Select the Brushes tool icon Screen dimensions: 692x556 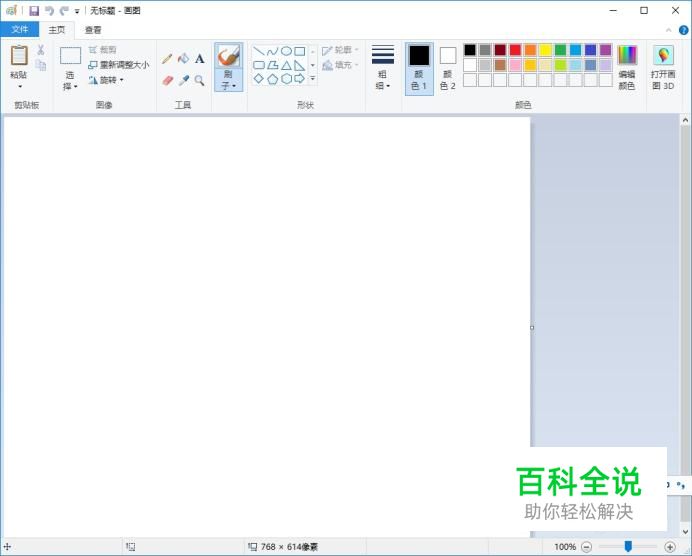click(x=229, y=56)
